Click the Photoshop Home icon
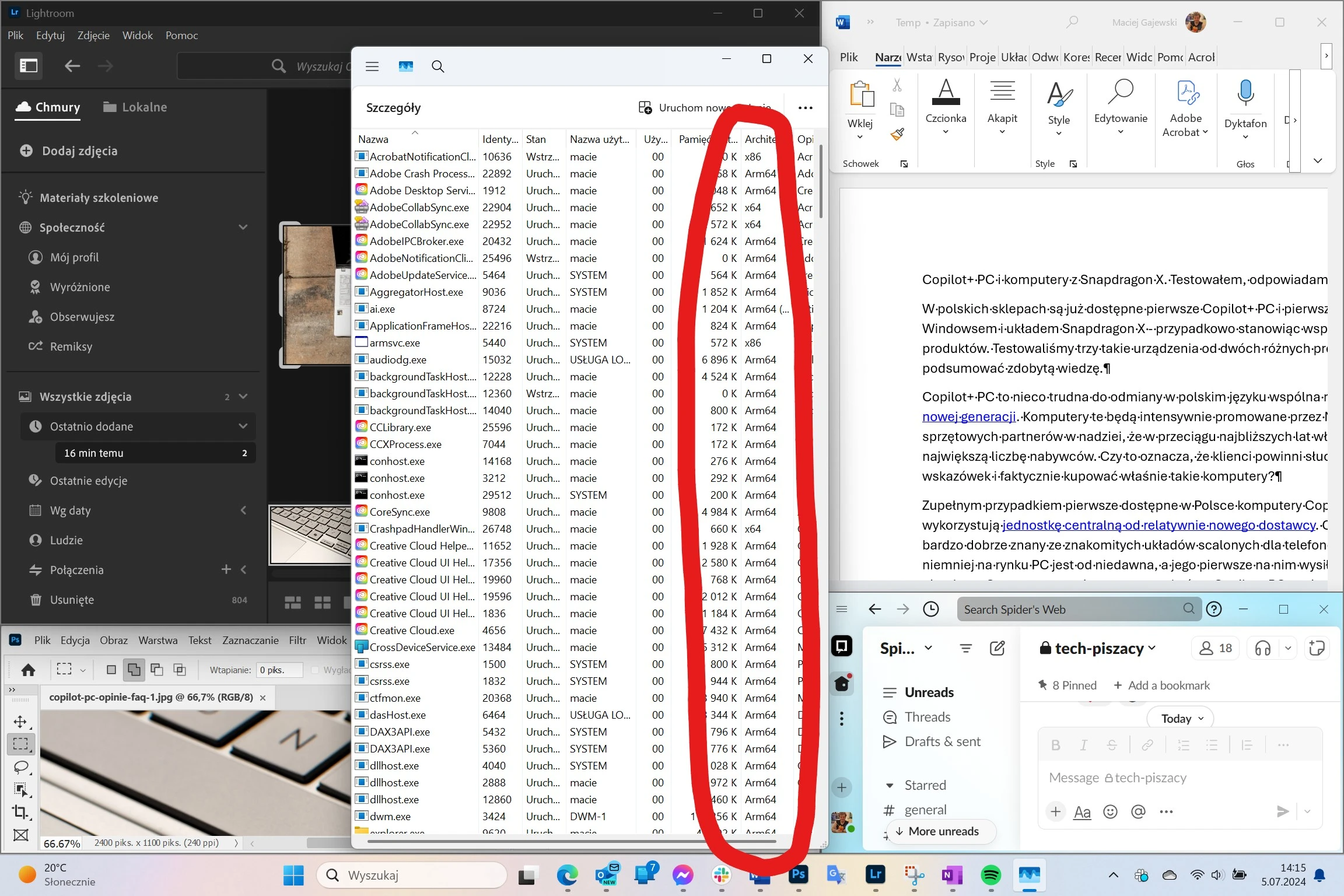 click(28, 670)
